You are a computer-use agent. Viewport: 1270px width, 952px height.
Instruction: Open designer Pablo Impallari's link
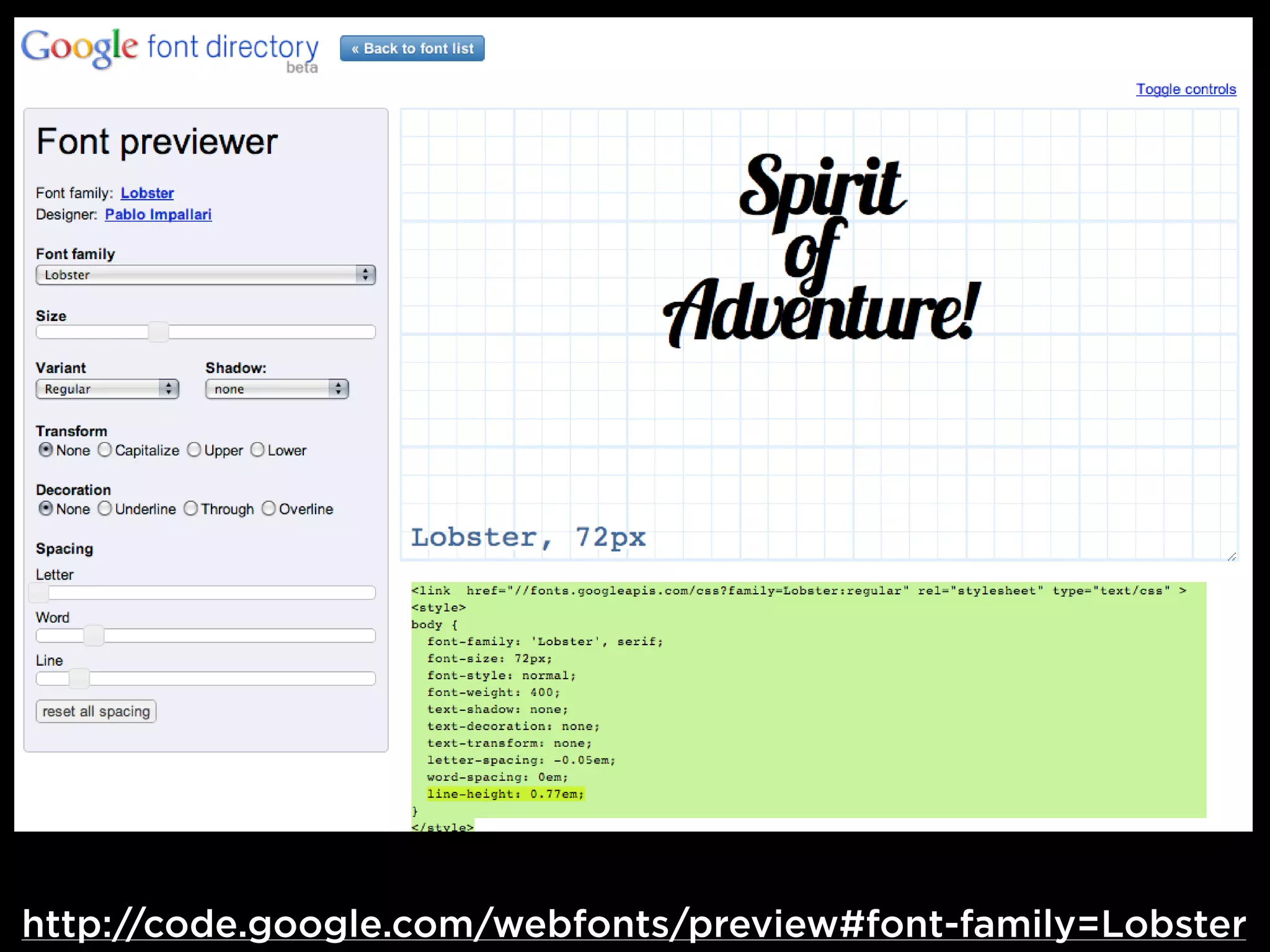point(158,214)
